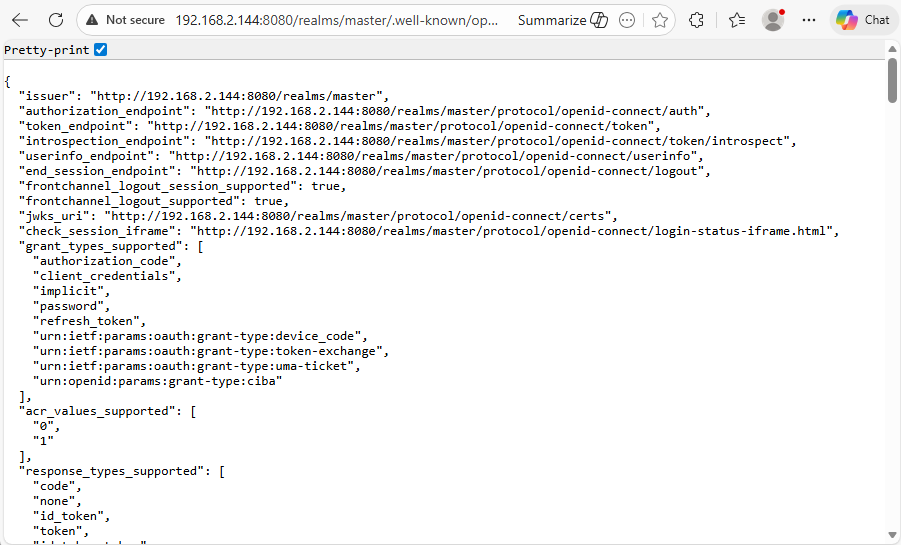Open the circled three-dots address bar icon
Image resolution: width=901 pixels, height=545 pixels.
627,20
